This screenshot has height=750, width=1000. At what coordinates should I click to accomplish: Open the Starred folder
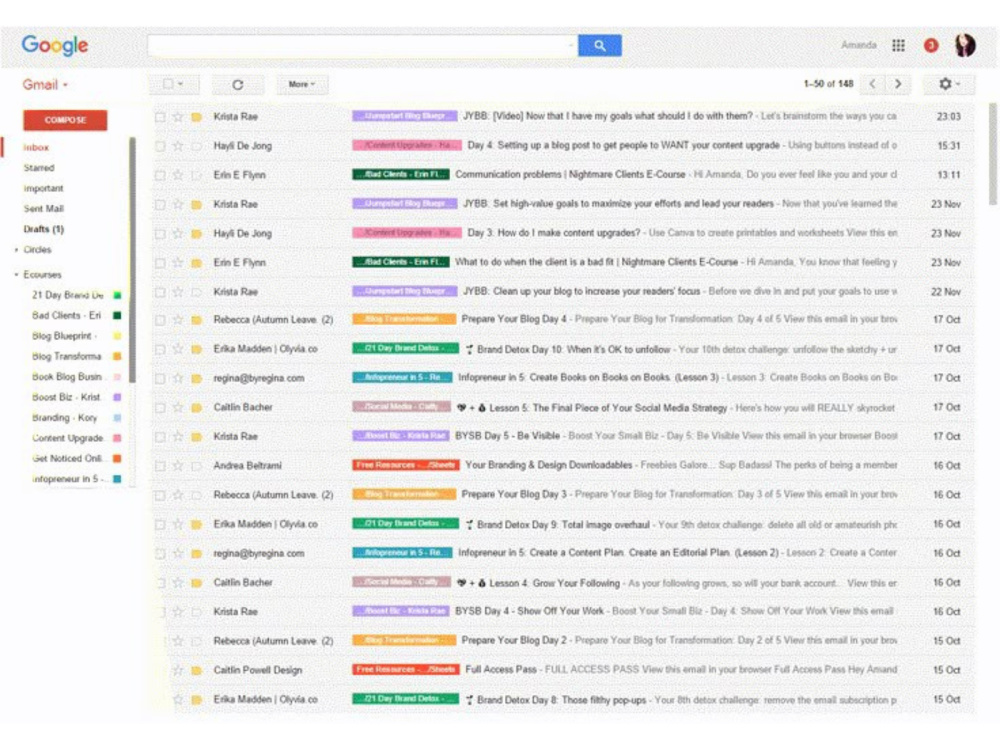click(39, 168)
